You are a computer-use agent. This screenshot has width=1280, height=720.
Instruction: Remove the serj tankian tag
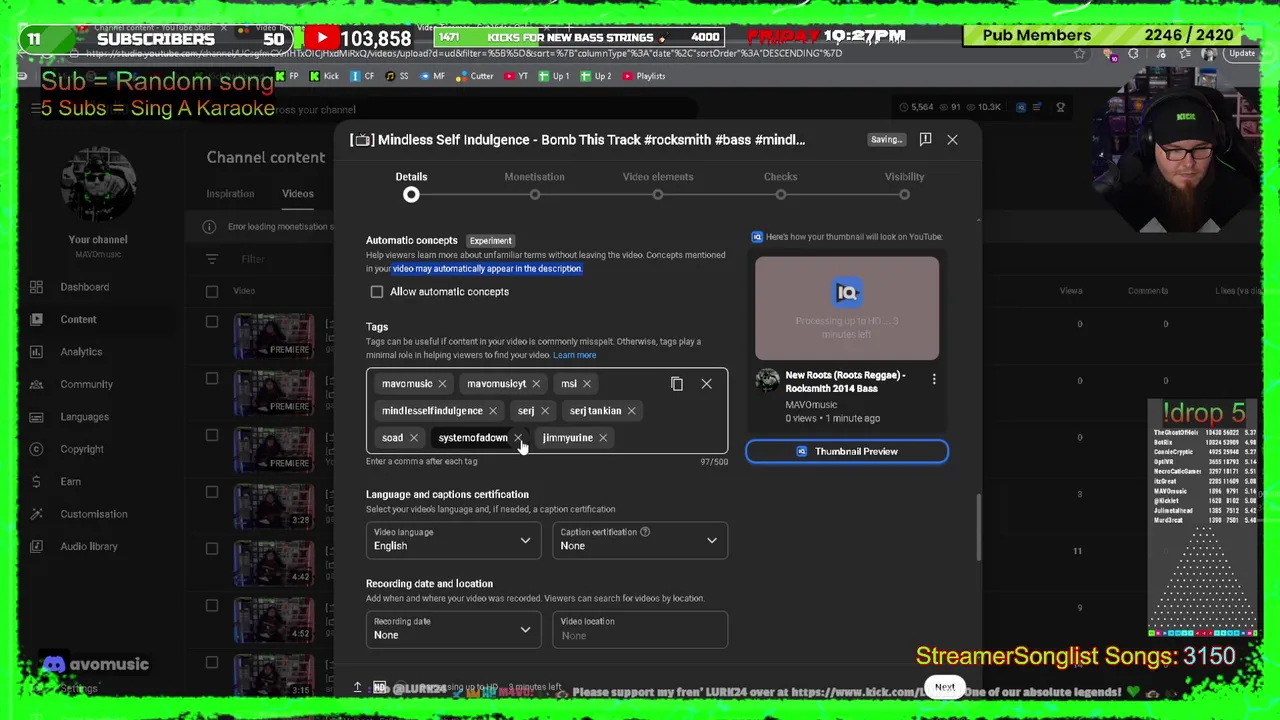632,411
